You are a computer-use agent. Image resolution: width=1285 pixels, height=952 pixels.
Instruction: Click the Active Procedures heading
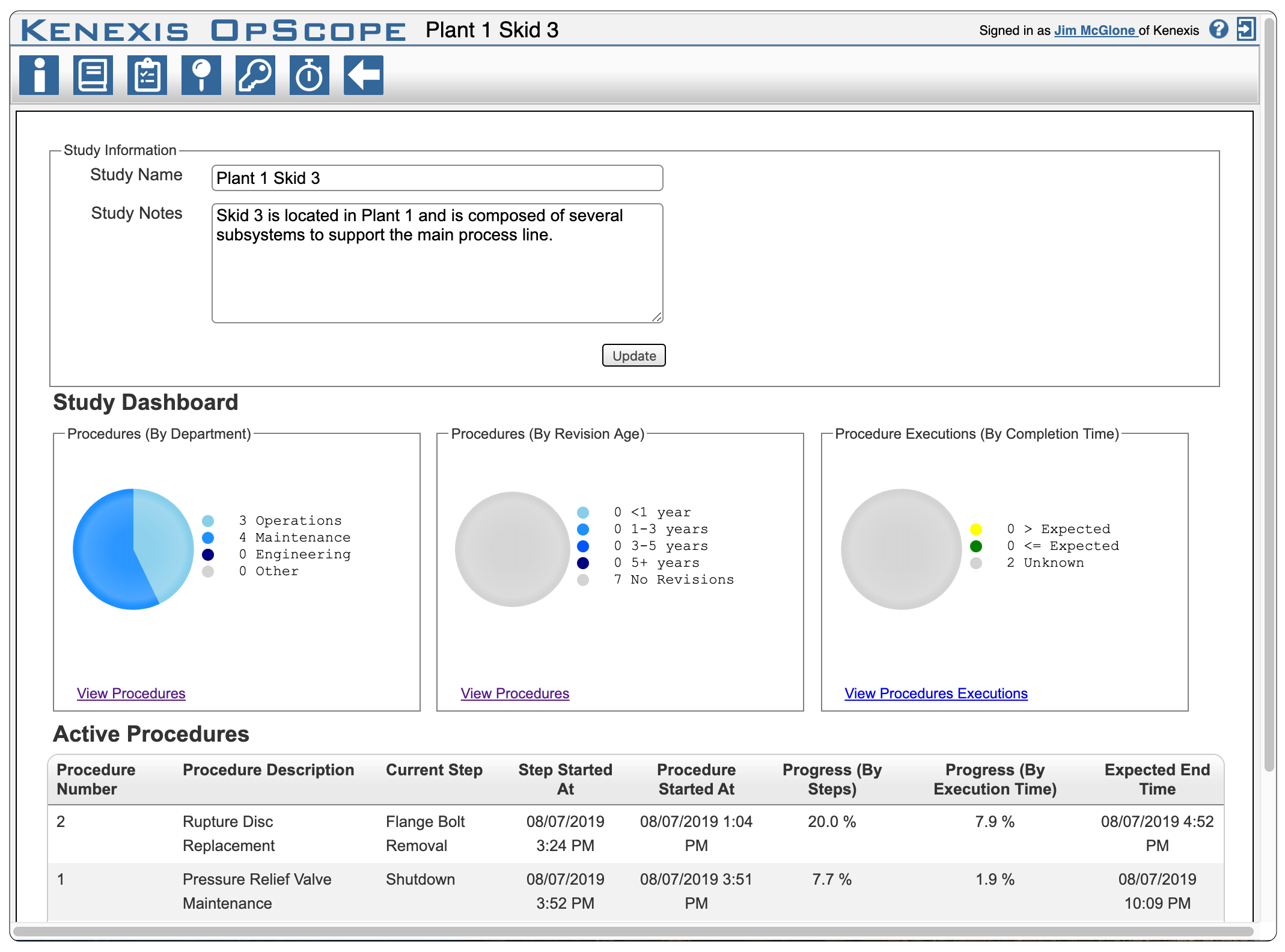point(151,734)
